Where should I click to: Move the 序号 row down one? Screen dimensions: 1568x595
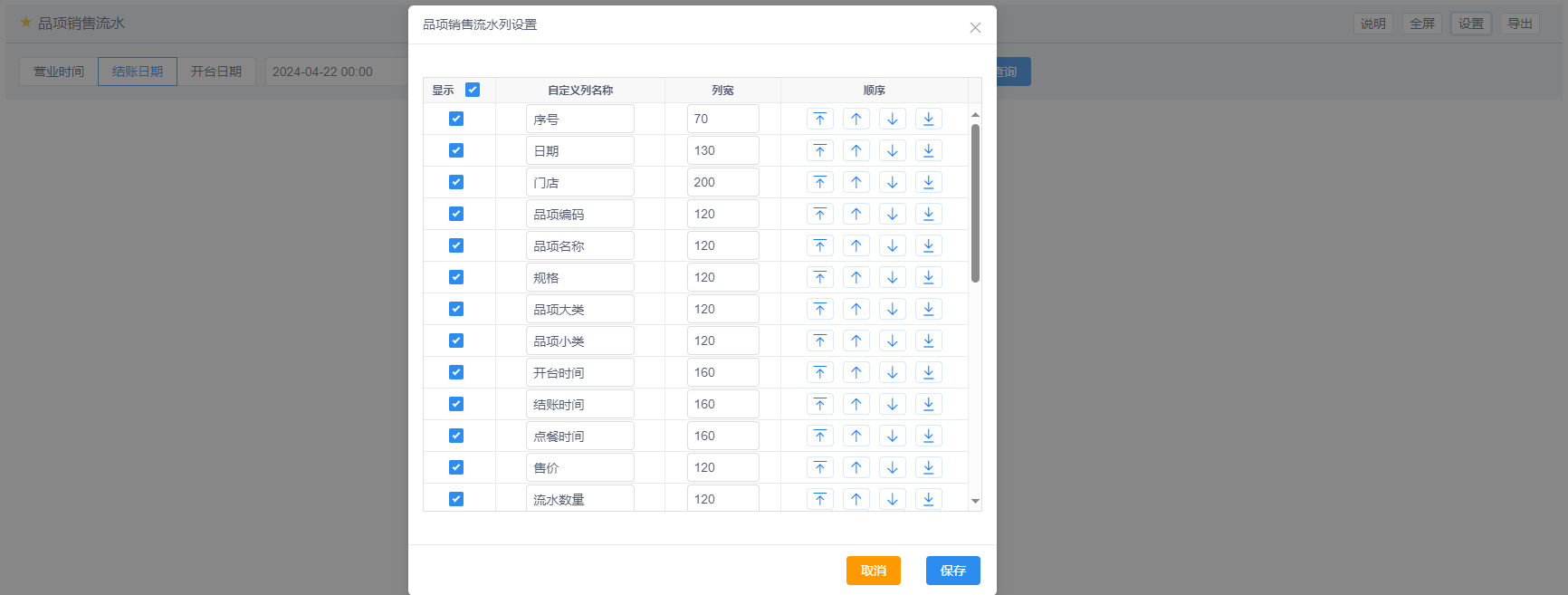pos(893,119)
